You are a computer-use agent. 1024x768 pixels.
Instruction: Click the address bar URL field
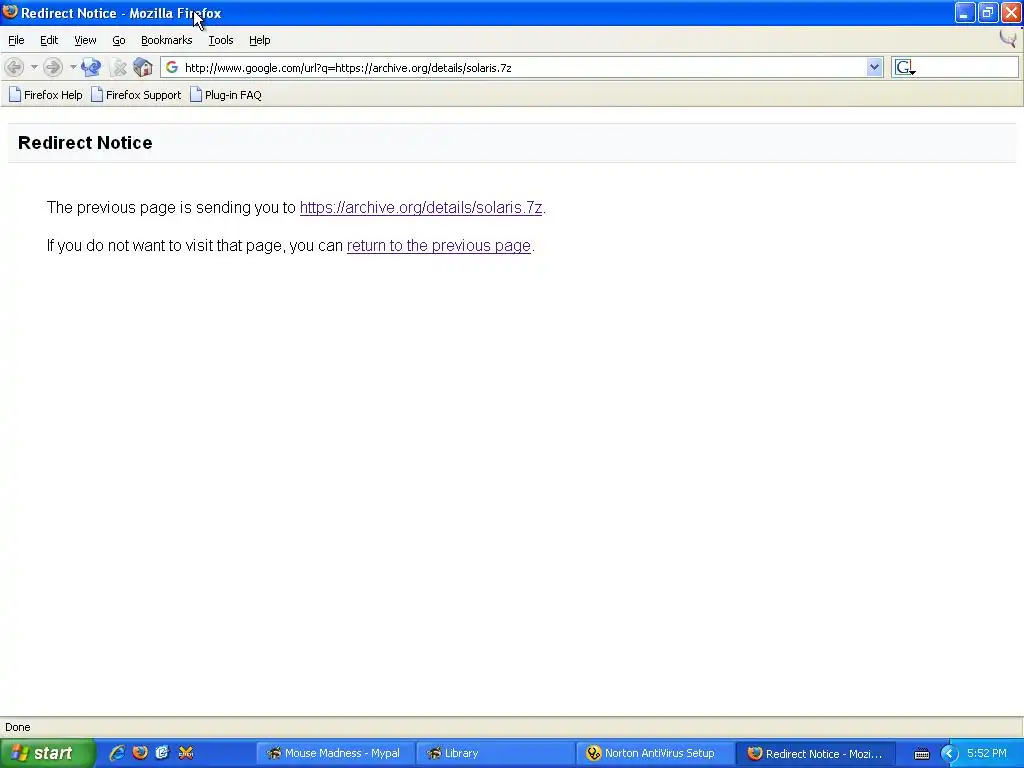tap(523, 67)
